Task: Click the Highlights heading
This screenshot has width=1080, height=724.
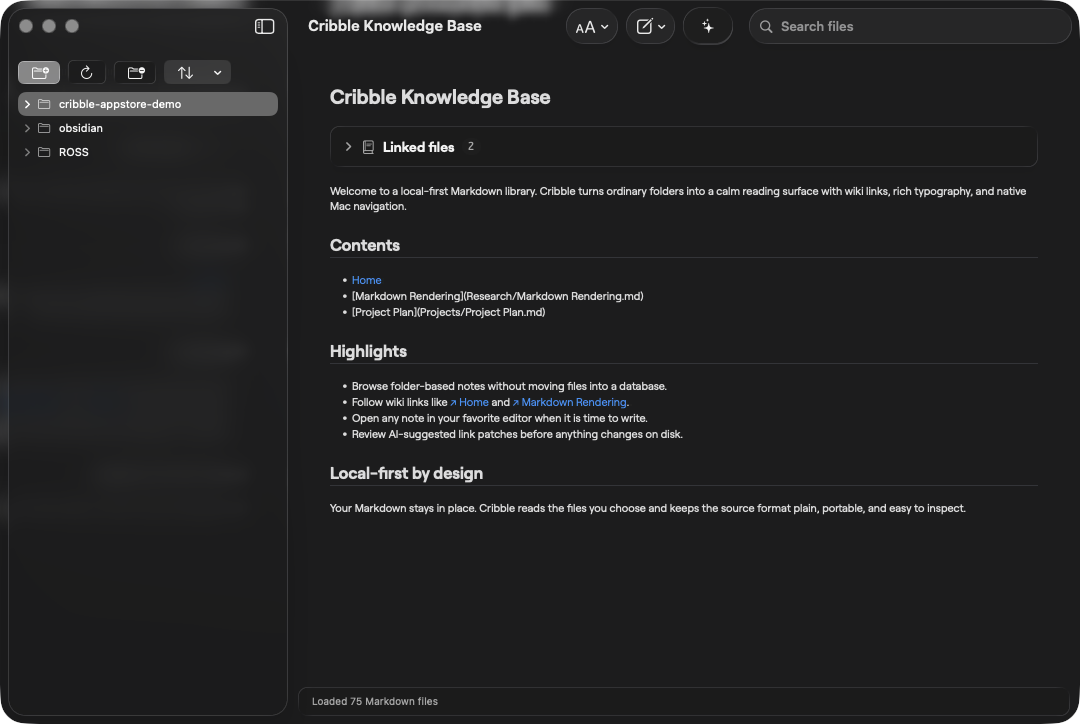Action: click(x=368, y=351)
